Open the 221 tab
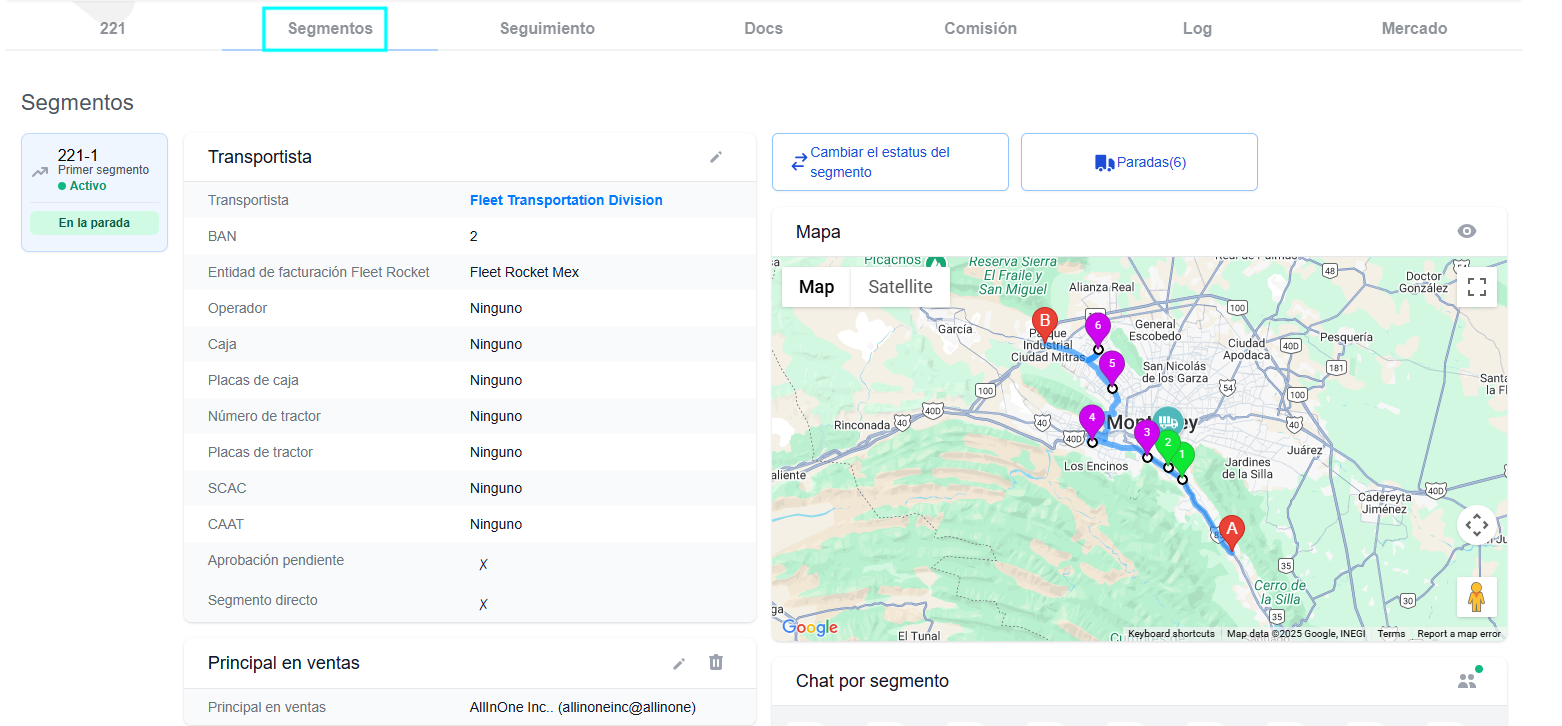 pyautogui.click(x=113, y=28)
